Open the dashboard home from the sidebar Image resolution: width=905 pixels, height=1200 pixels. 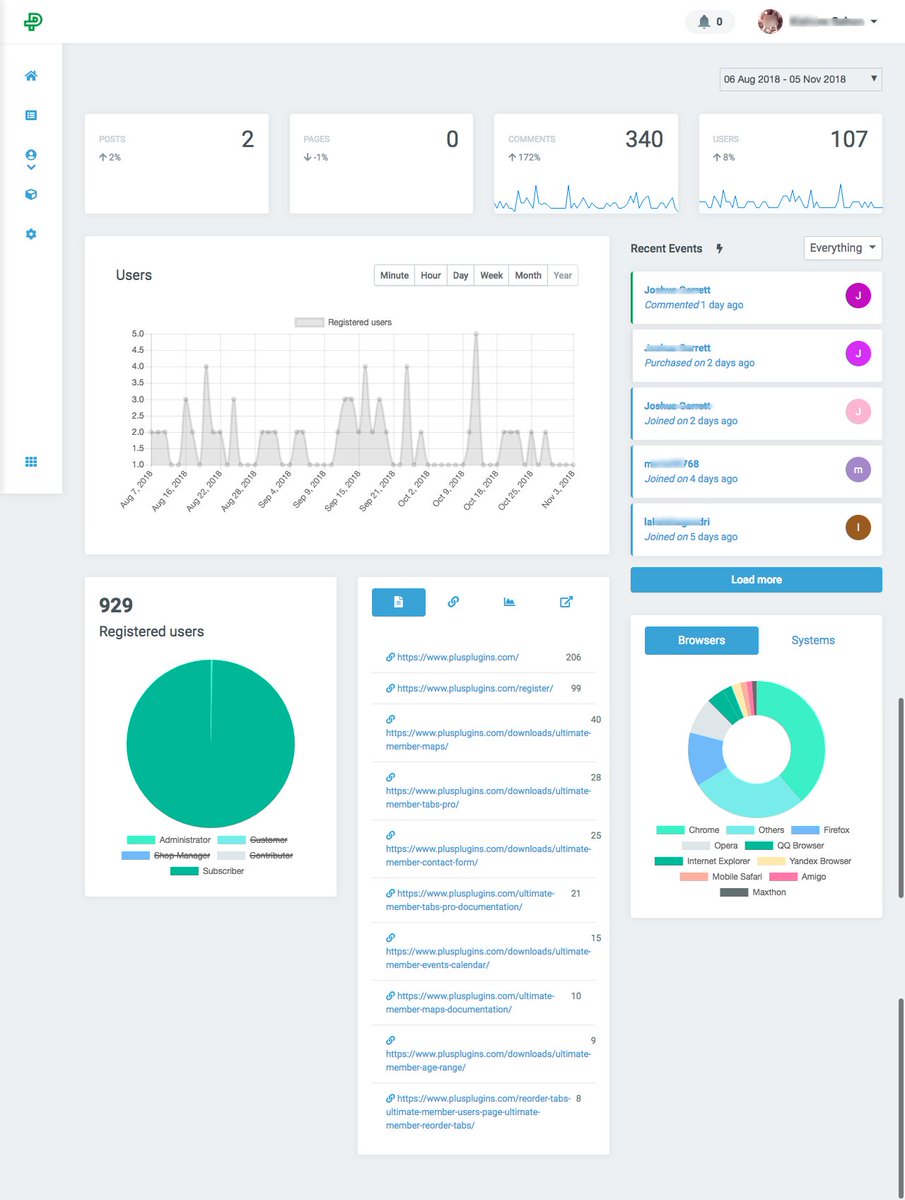[30, 75]
